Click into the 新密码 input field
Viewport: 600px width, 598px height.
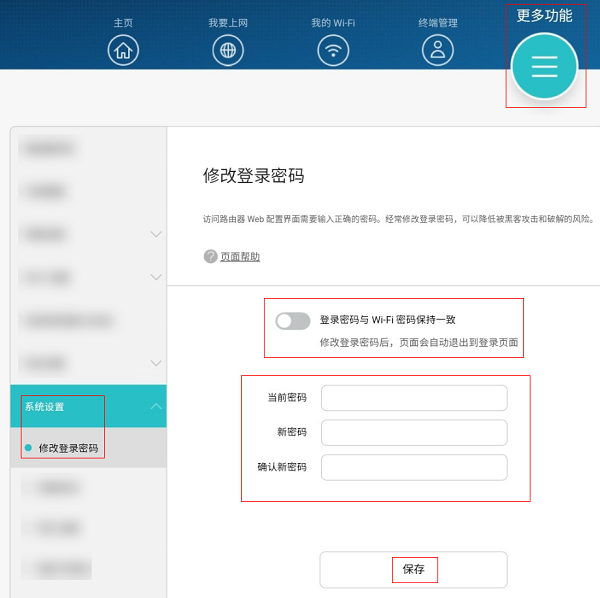[x=414, y=432]
